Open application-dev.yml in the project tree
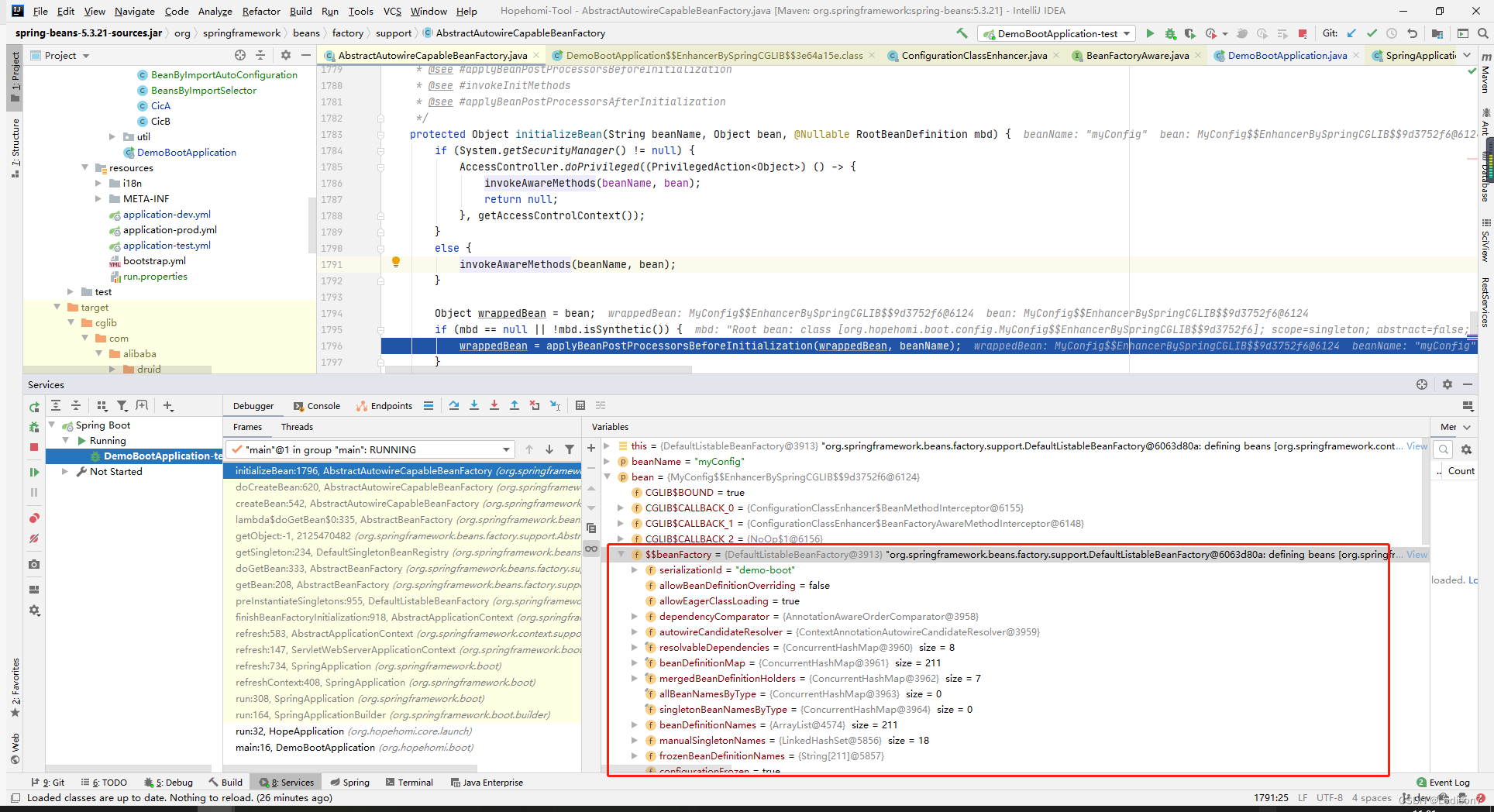Viewport: 1494px width, 812px height. [x=167, y=215]
